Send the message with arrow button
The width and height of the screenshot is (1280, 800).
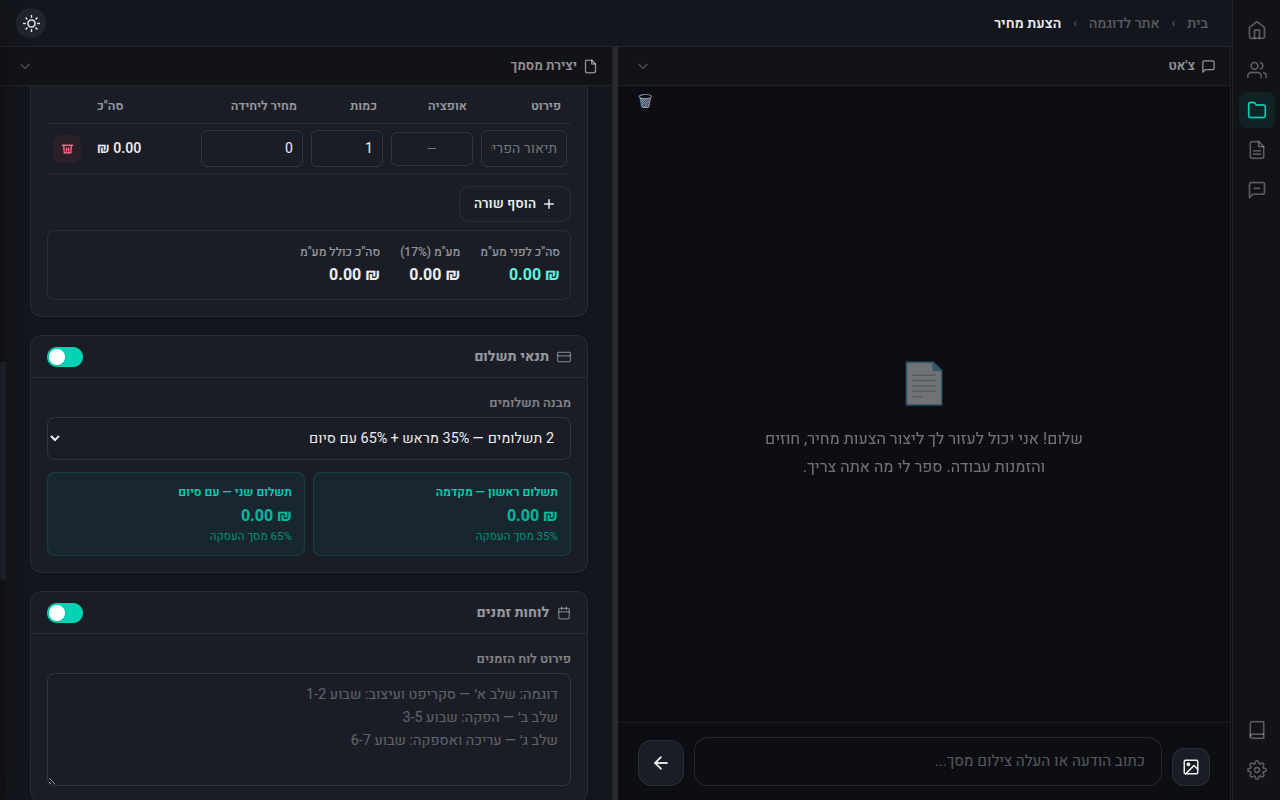tap(661, 763)
